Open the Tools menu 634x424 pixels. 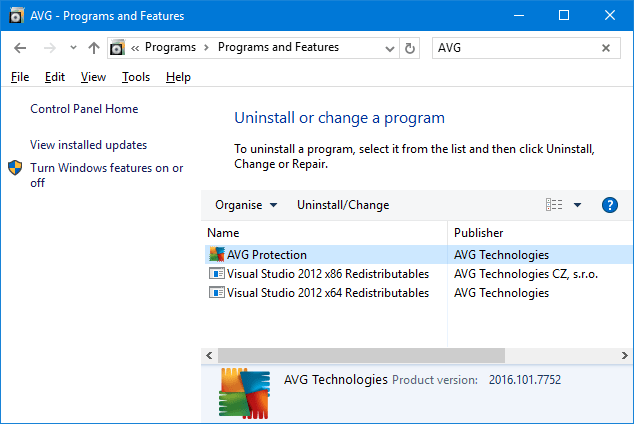click(136, 77)
